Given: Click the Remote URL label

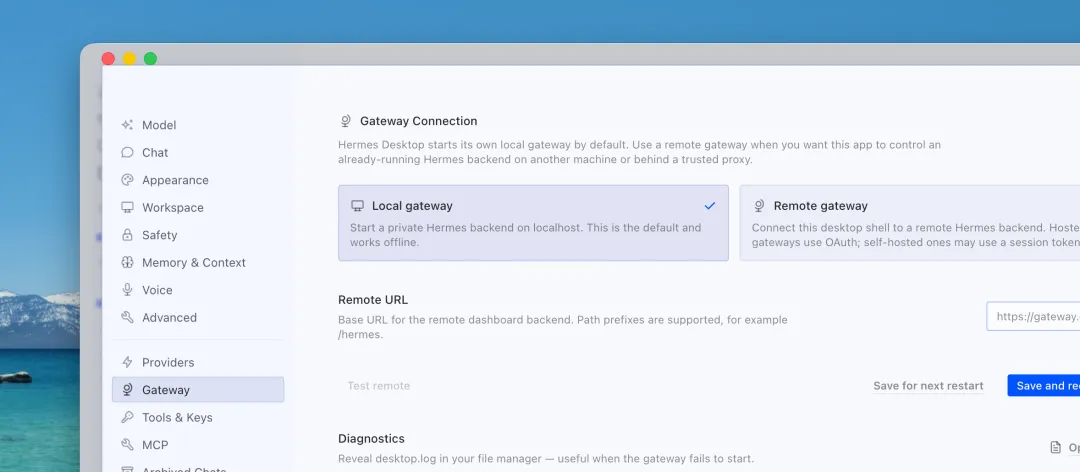Looking at the screenshot, I should 373,300.
